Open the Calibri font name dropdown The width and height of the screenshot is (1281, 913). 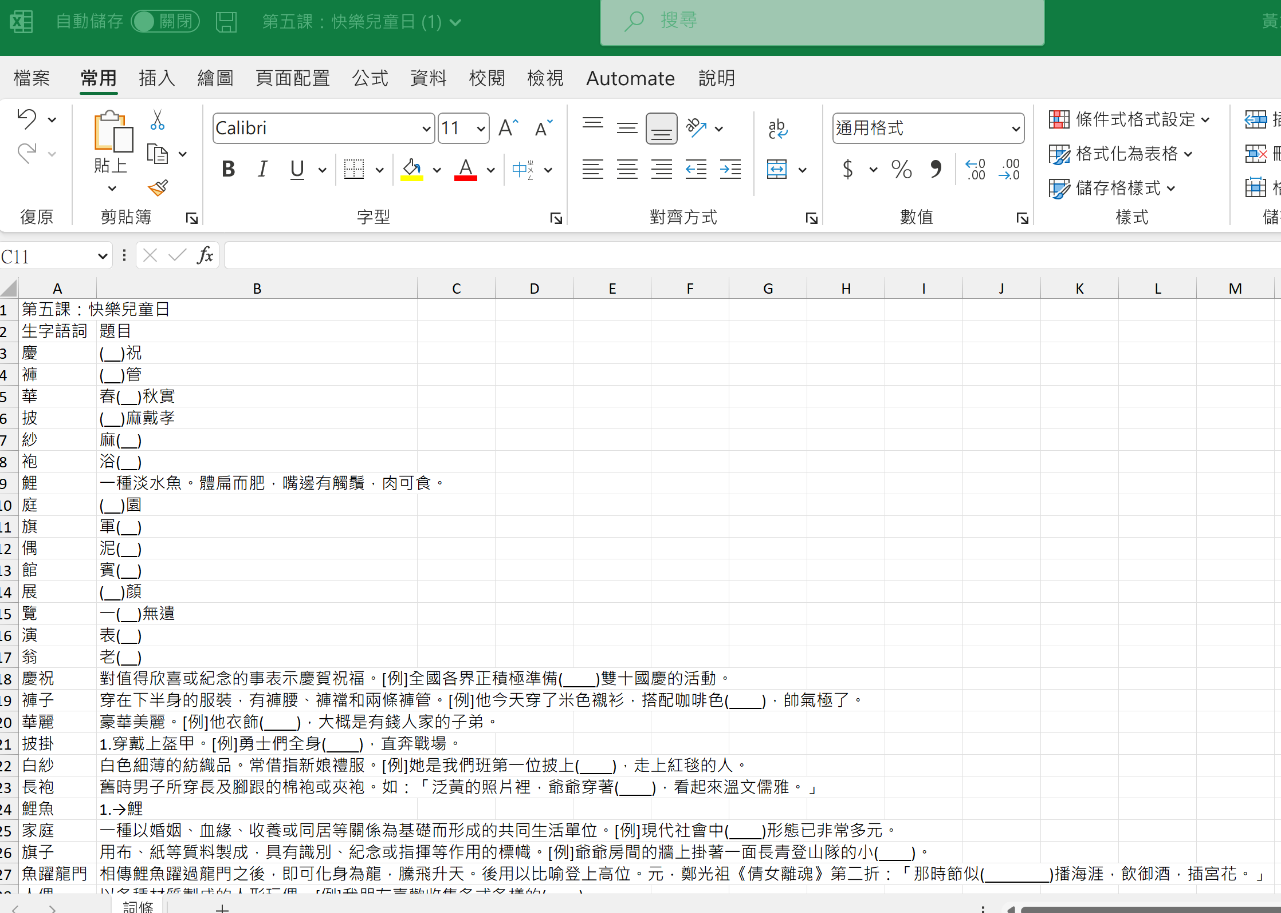(427, 129)
